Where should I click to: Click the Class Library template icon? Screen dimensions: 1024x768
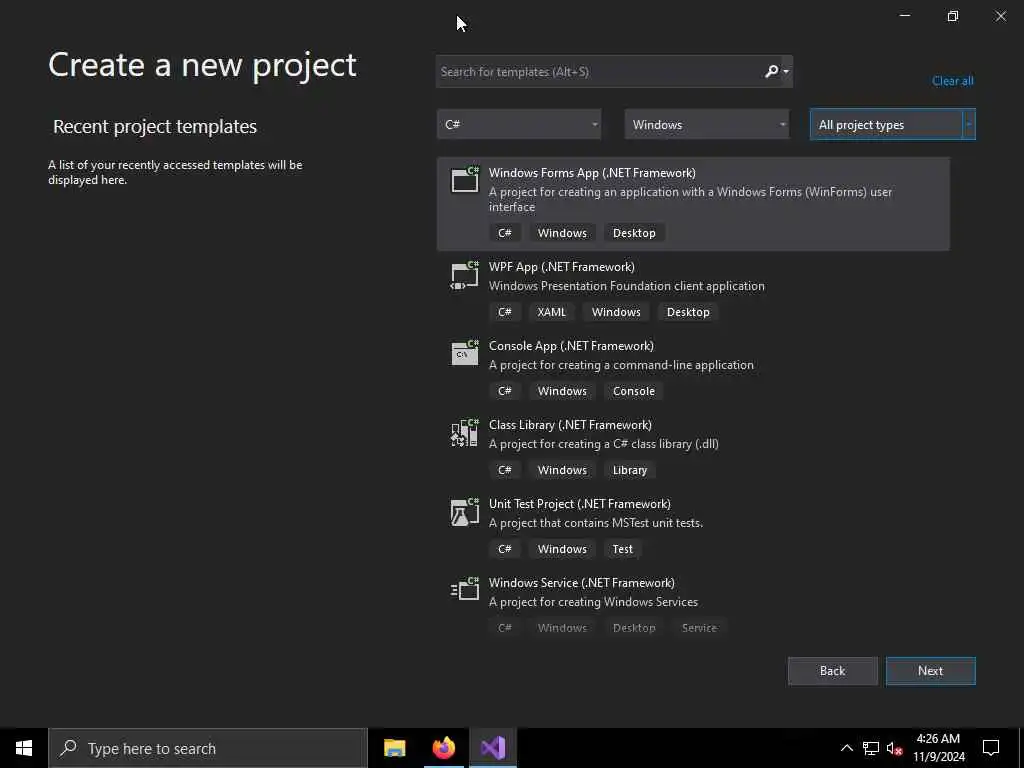click(465, 432)
